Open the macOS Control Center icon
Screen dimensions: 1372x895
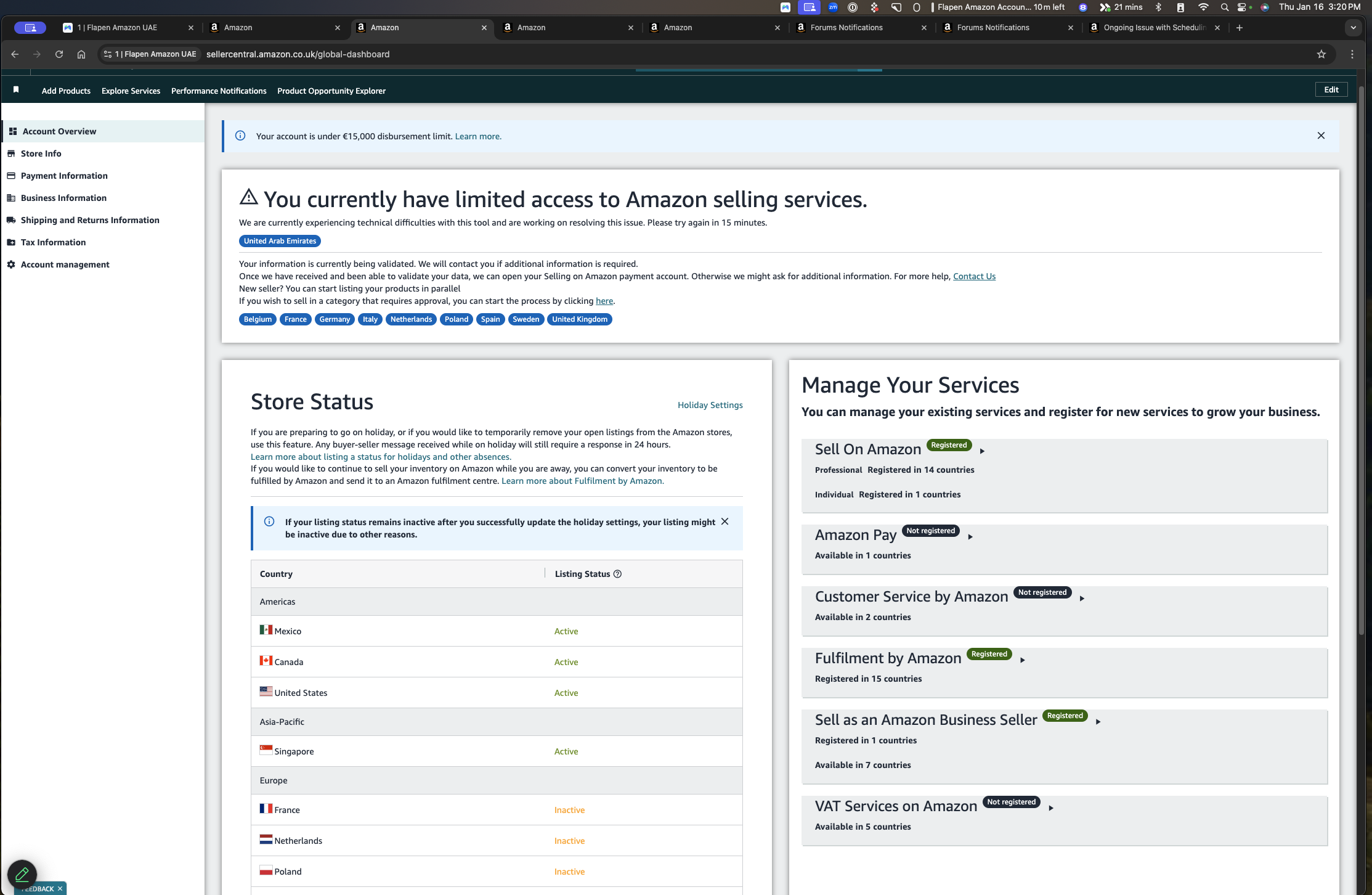tap(1243, 7)
